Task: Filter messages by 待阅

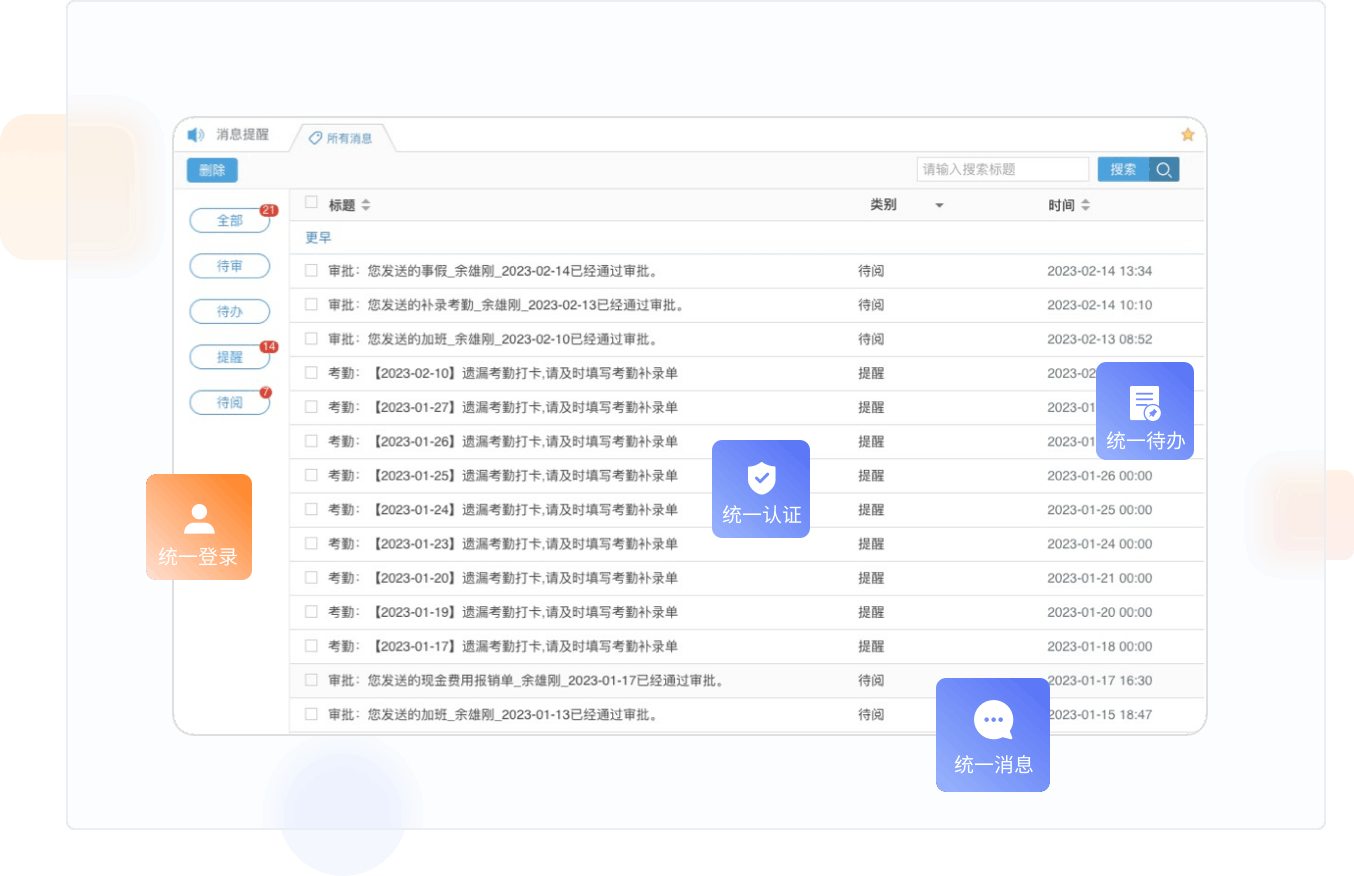Action: pos(229,402)
